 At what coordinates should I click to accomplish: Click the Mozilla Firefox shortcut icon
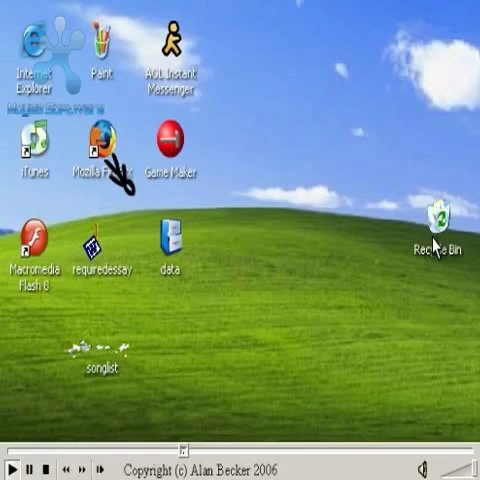click(103, 139)
